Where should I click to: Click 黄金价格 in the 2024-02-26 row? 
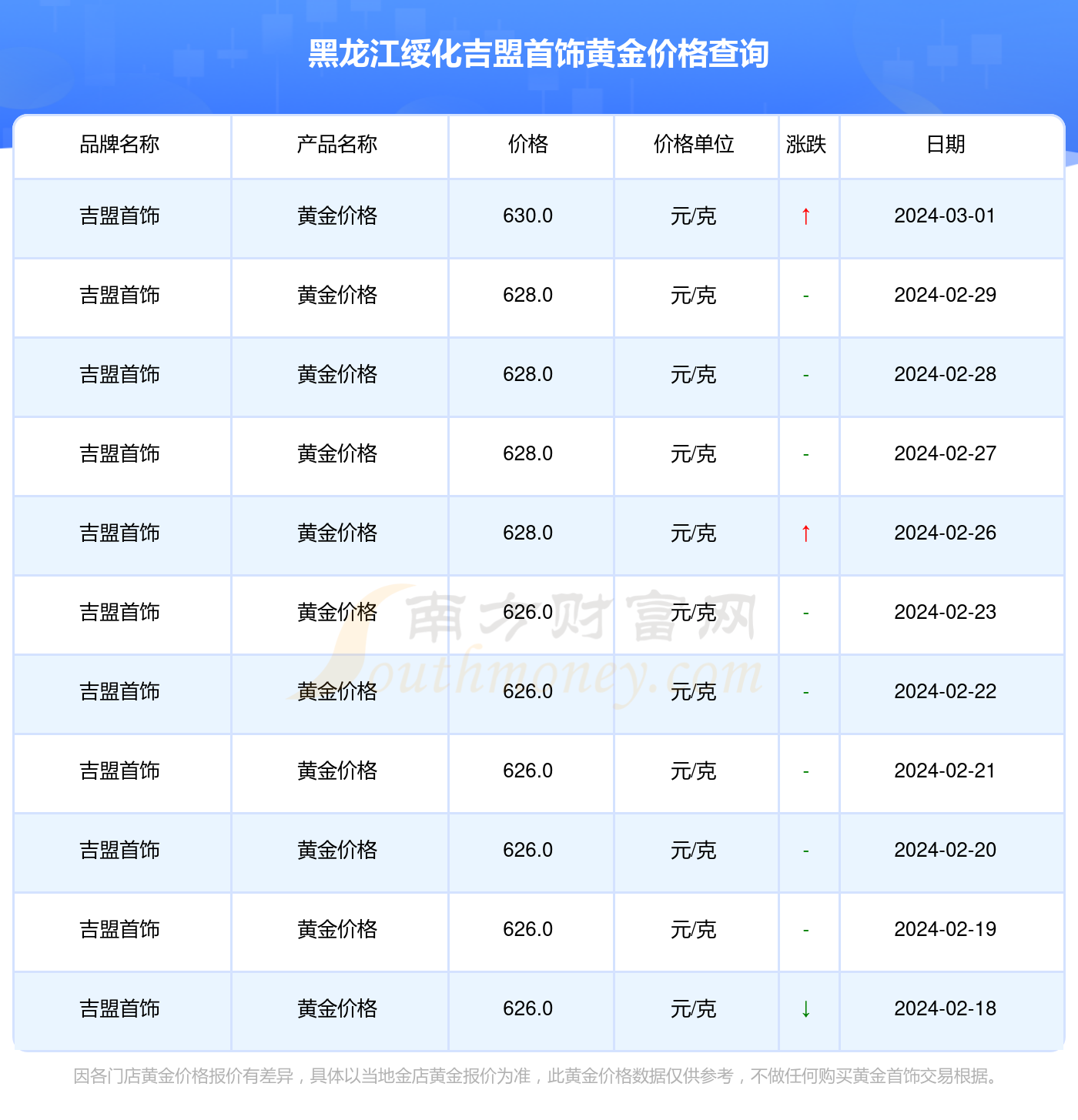pyautogui.click(x=337, y=533)
